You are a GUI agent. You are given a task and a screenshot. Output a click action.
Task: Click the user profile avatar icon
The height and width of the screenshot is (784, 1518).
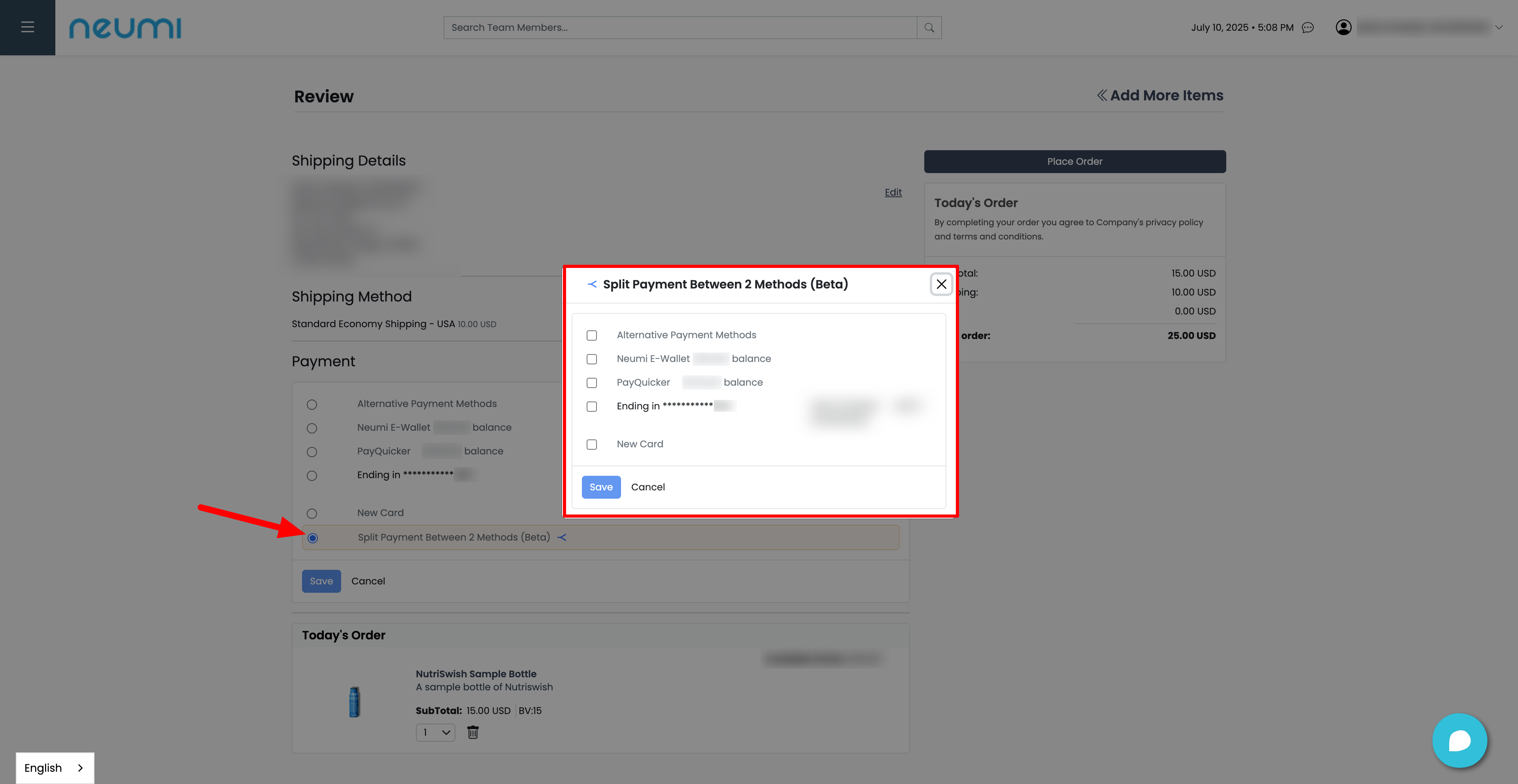click(x=1343, y=28)
